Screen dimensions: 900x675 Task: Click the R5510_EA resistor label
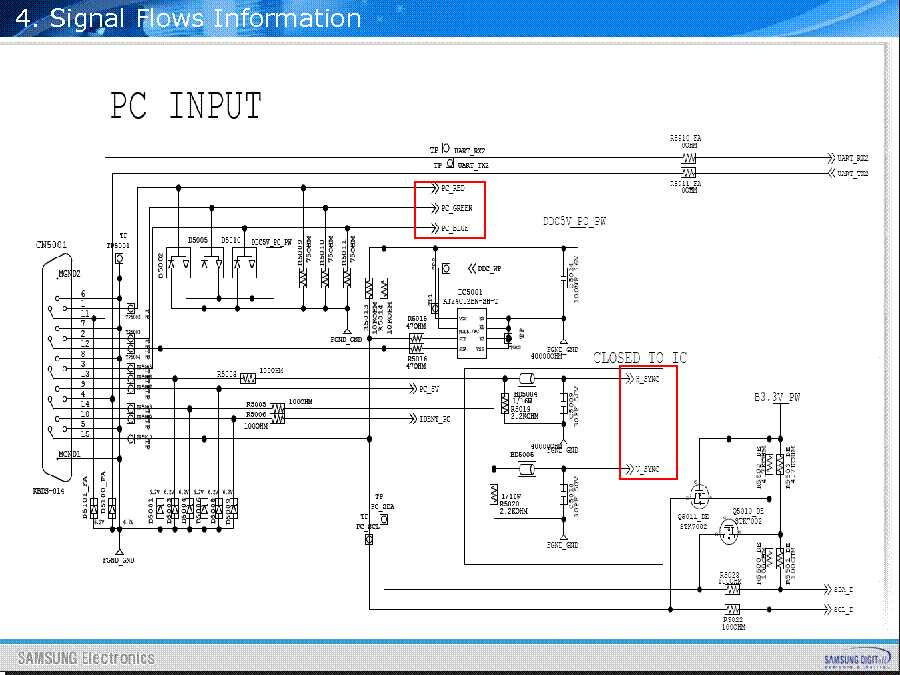(685, 138)
